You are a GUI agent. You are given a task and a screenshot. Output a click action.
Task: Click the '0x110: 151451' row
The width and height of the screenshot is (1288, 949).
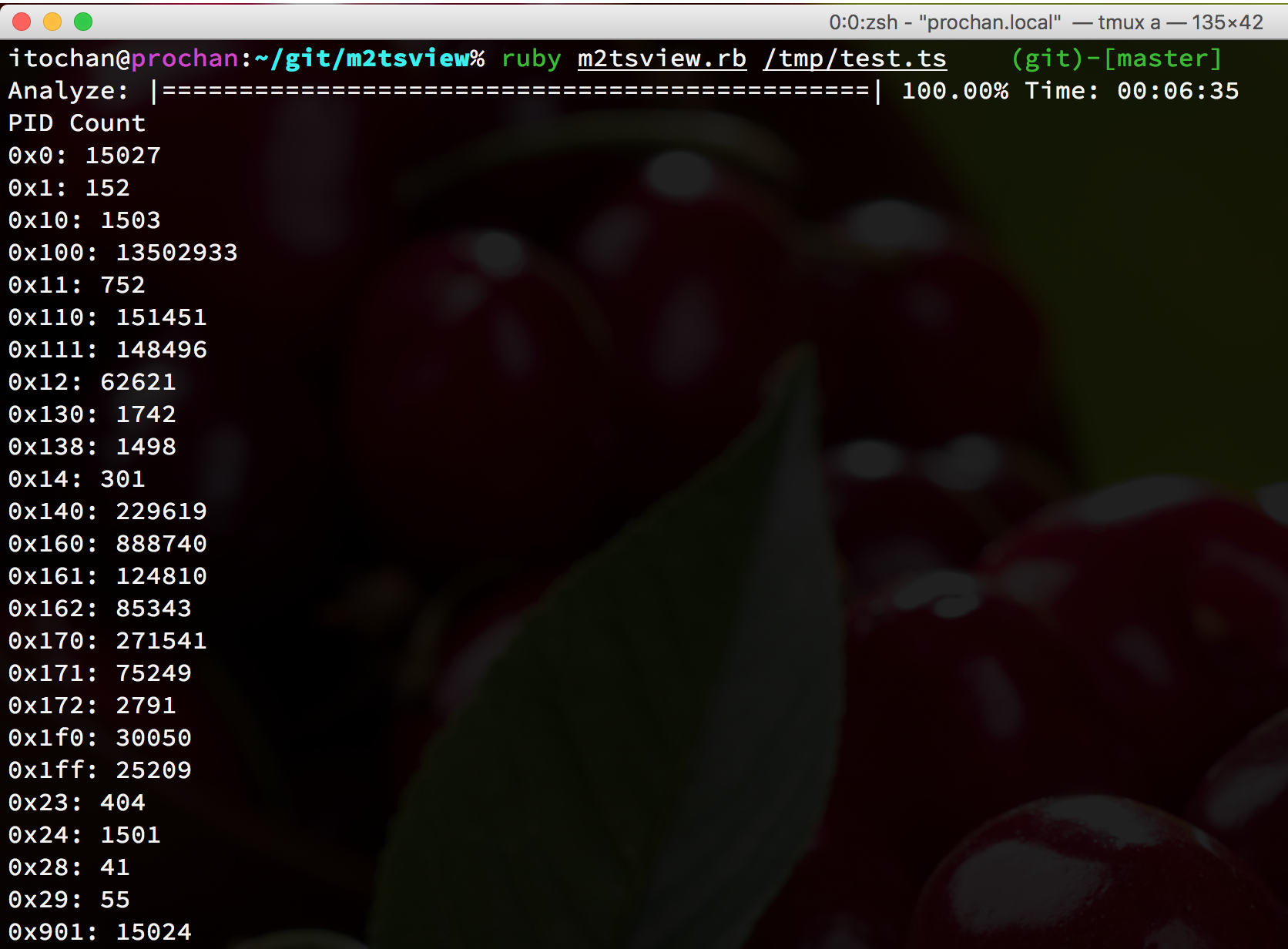(107, 317)
